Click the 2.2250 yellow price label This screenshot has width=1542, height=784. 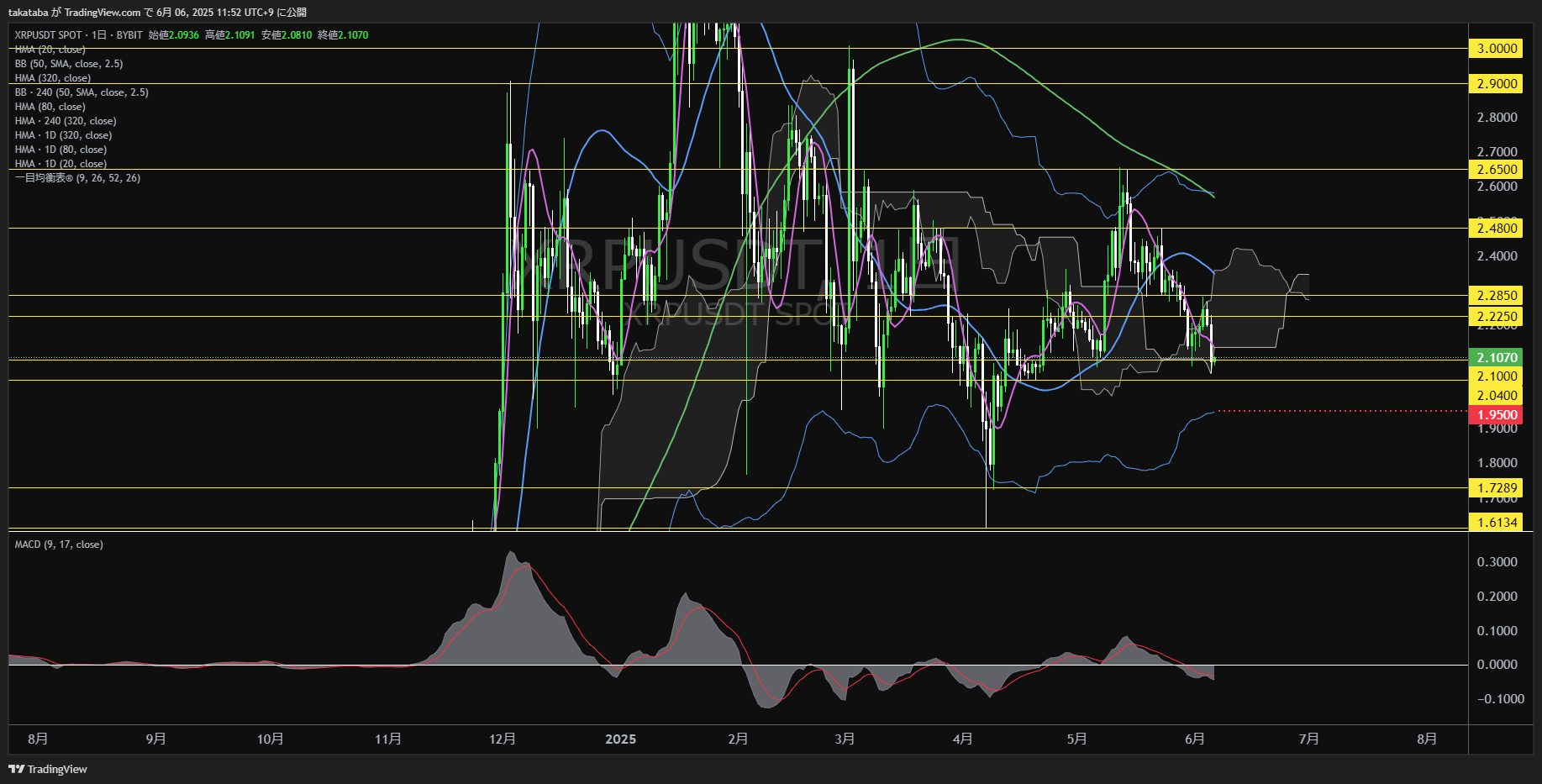coord(1496,317)
